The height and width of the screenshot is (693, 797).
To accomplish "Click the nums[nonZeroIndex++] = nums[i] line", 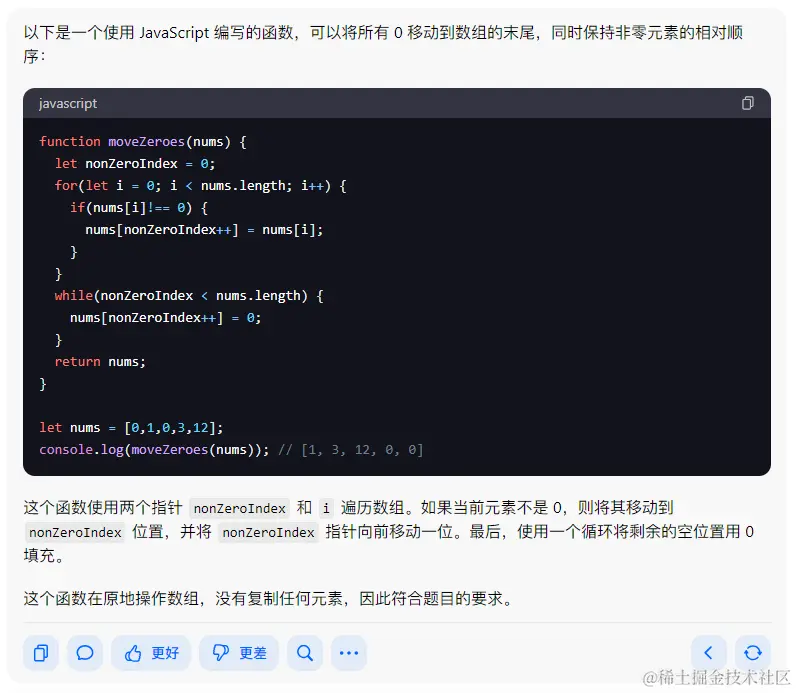I will pyautogui.click(x=204, y=230).
